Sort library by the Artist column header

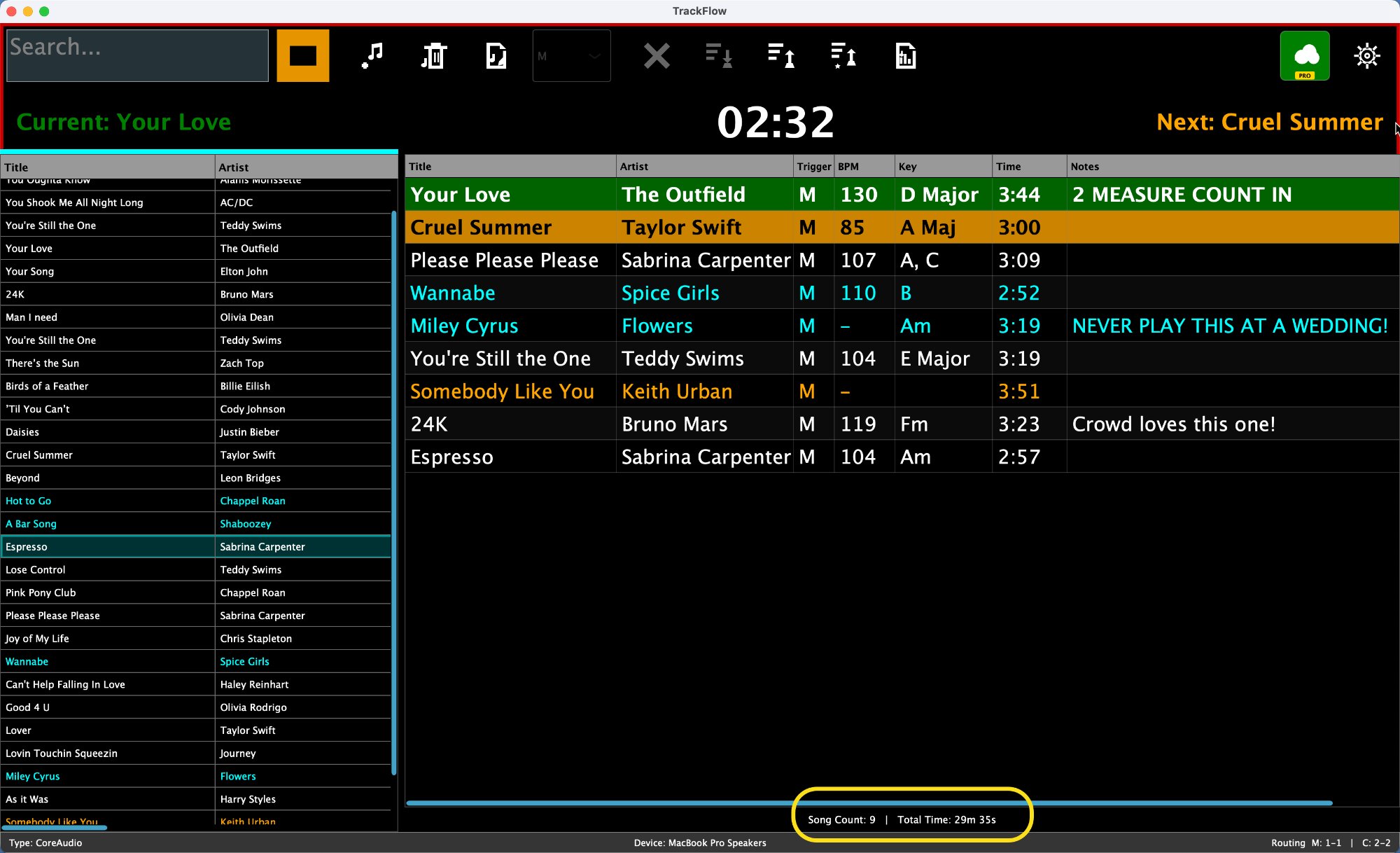(234, 167)
